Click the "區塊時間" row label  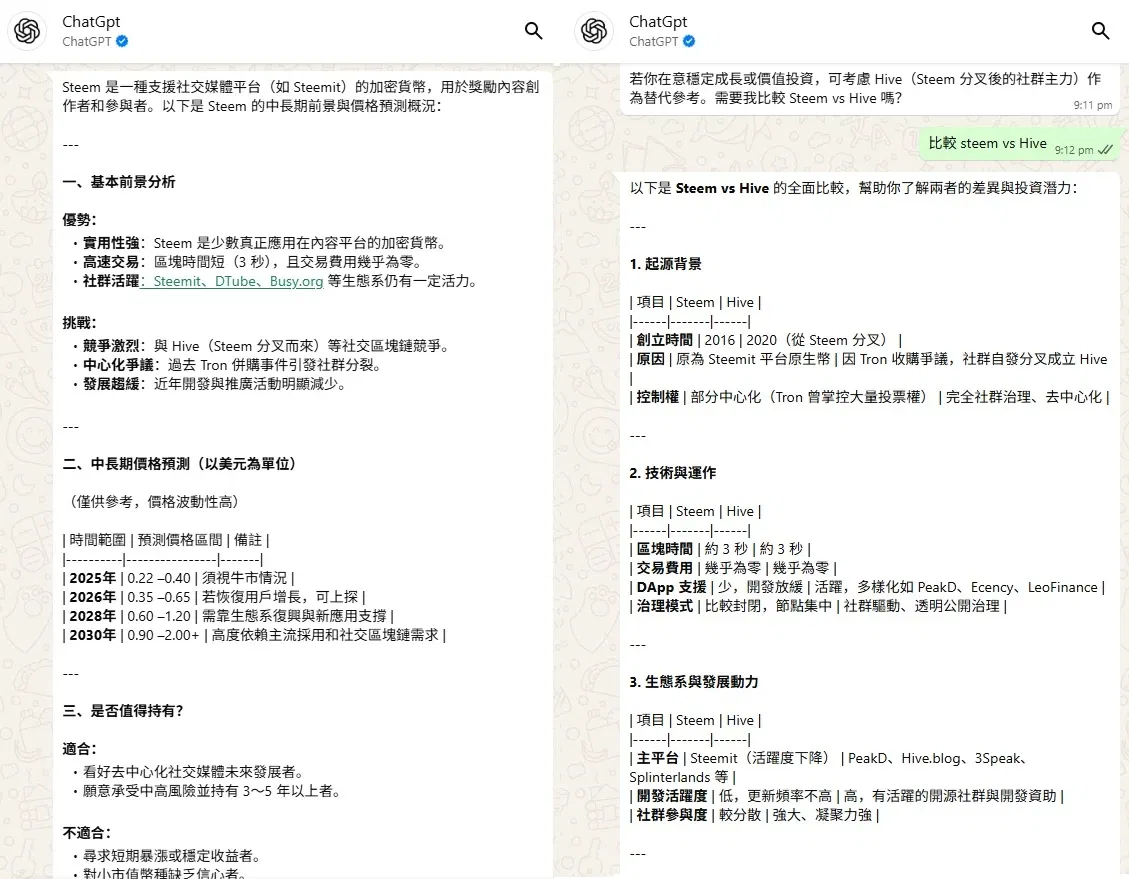[x=665, y=549]
